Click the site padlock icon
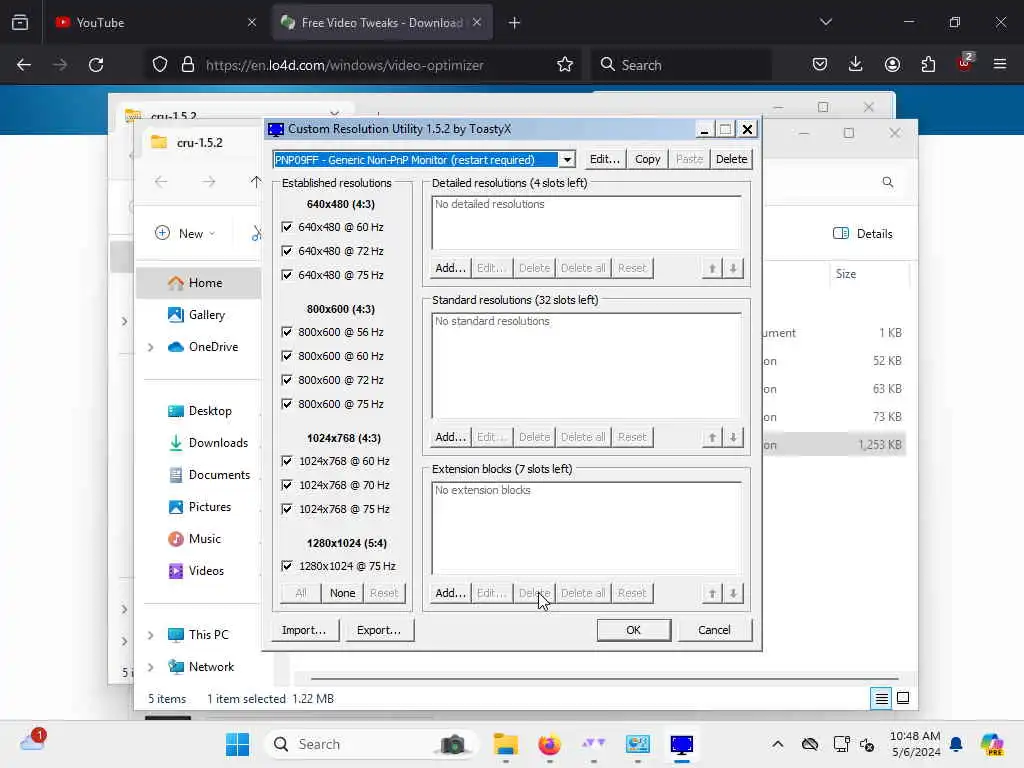Screen dimensions: 1024x768 tap(188, 65)
